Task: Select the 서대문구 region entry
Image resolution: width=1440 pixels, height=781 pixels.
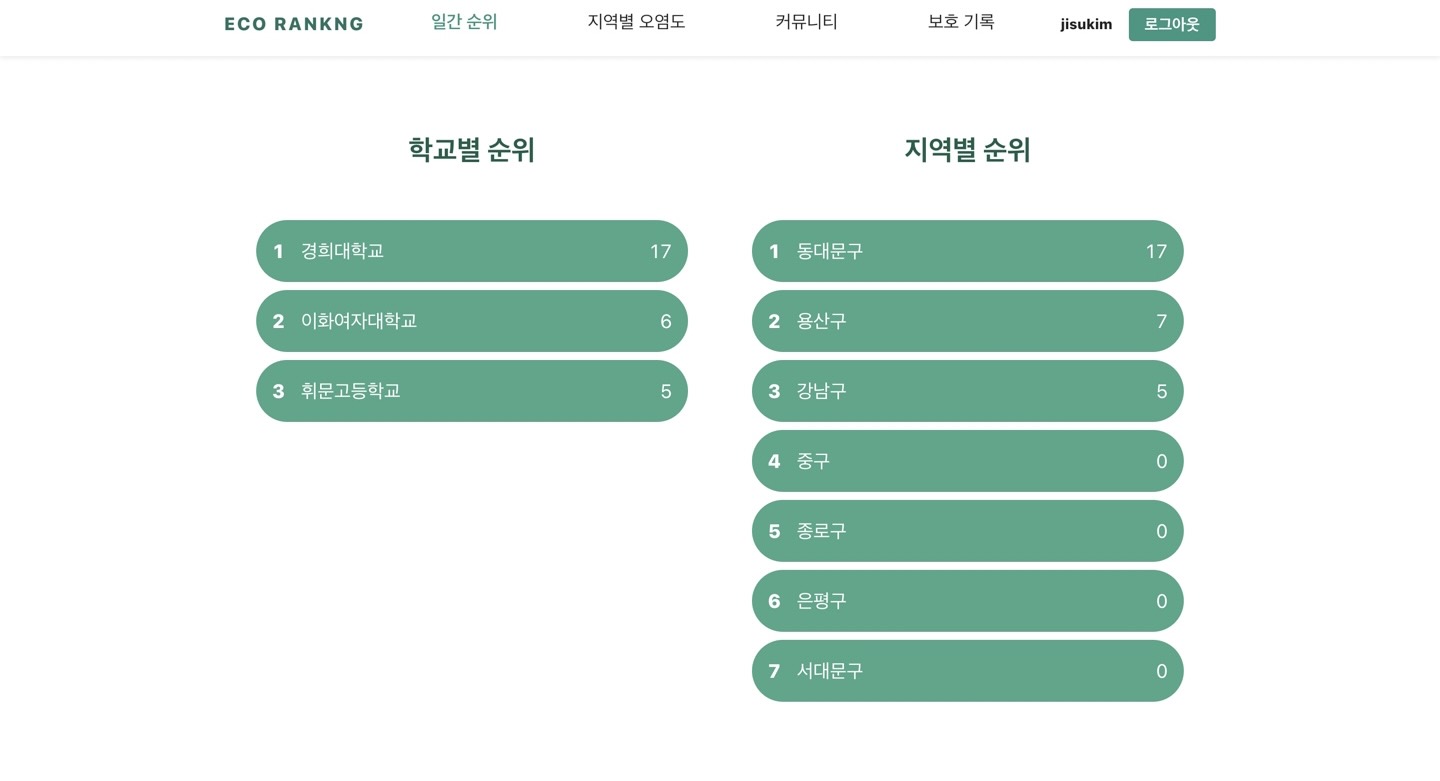Action: point(967,671)
